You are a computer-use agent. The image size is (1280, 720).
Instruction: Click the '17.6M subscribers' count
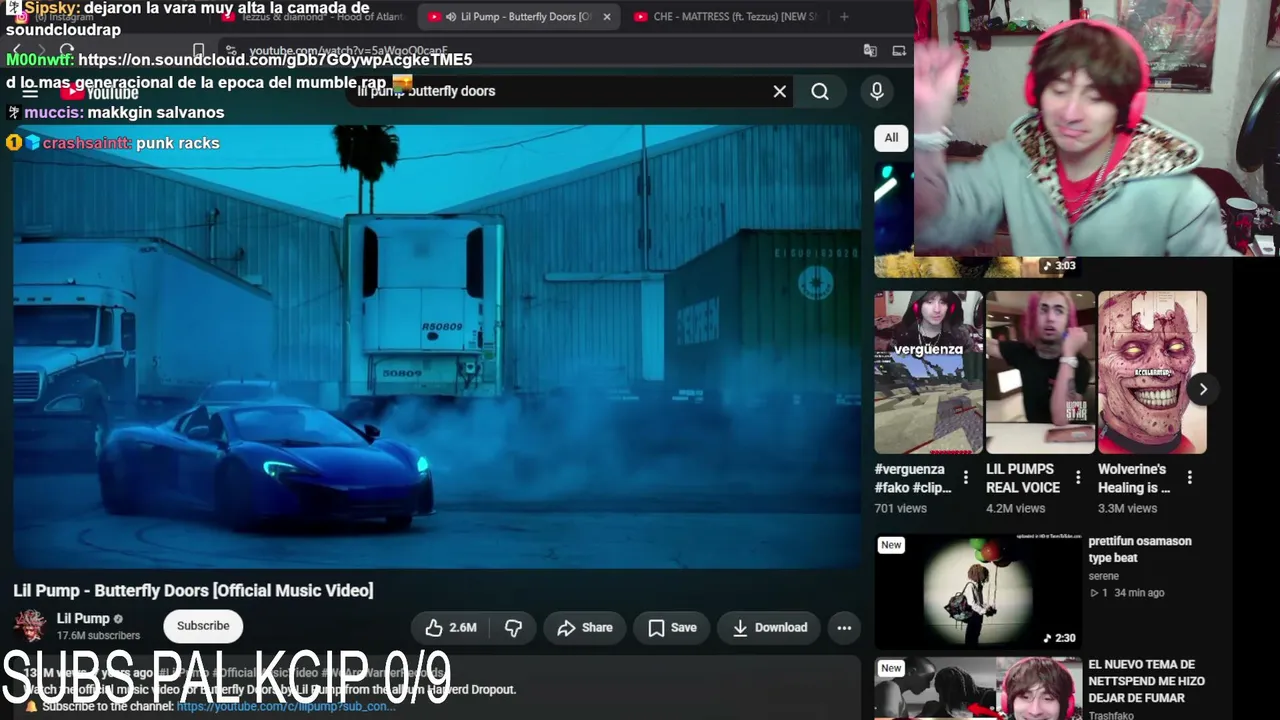pos(98,635)
